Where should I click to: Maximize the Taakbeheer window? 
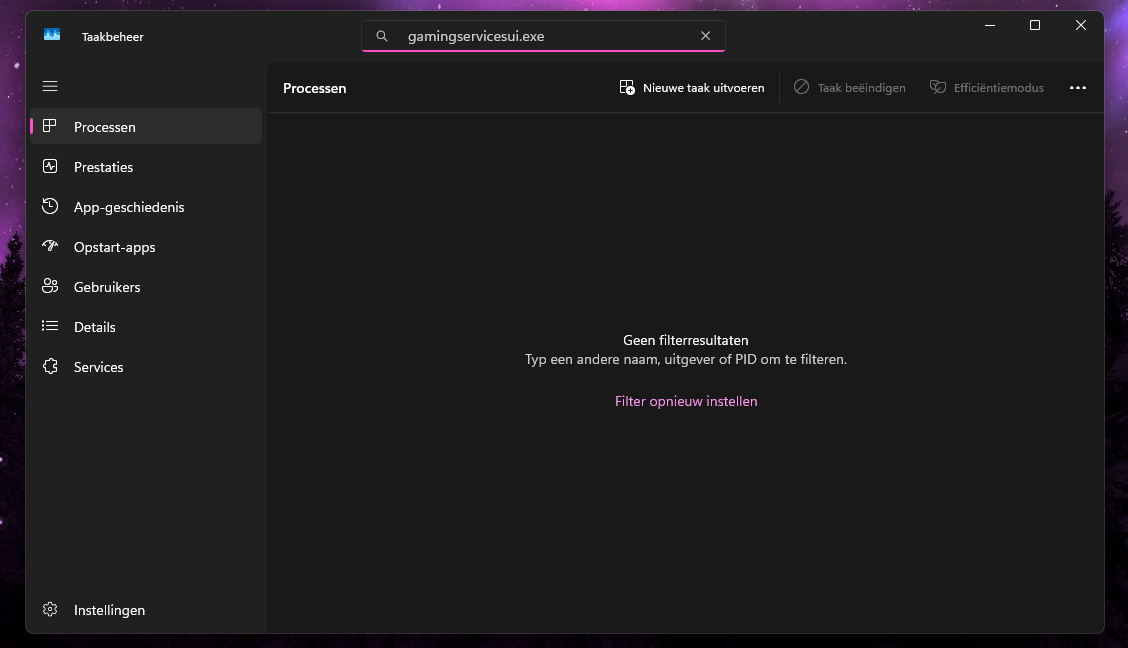tap(1035, 25)
